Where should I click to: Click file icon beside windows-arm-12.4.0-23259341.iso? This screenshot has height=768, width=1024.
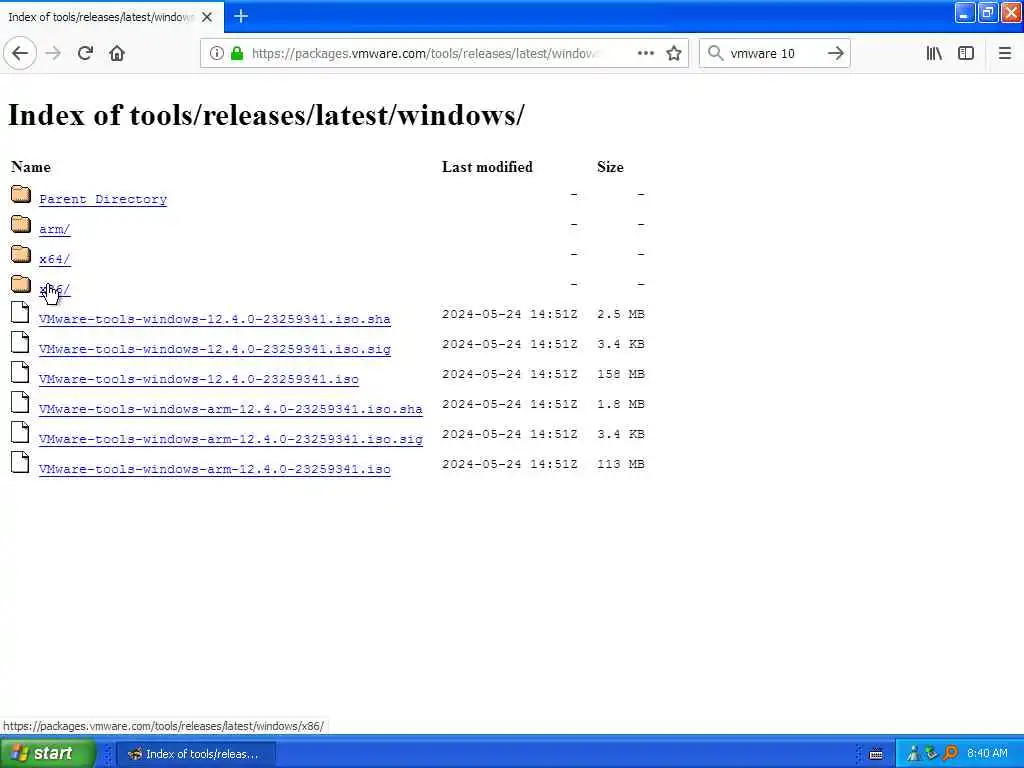(x=20, y=462)
